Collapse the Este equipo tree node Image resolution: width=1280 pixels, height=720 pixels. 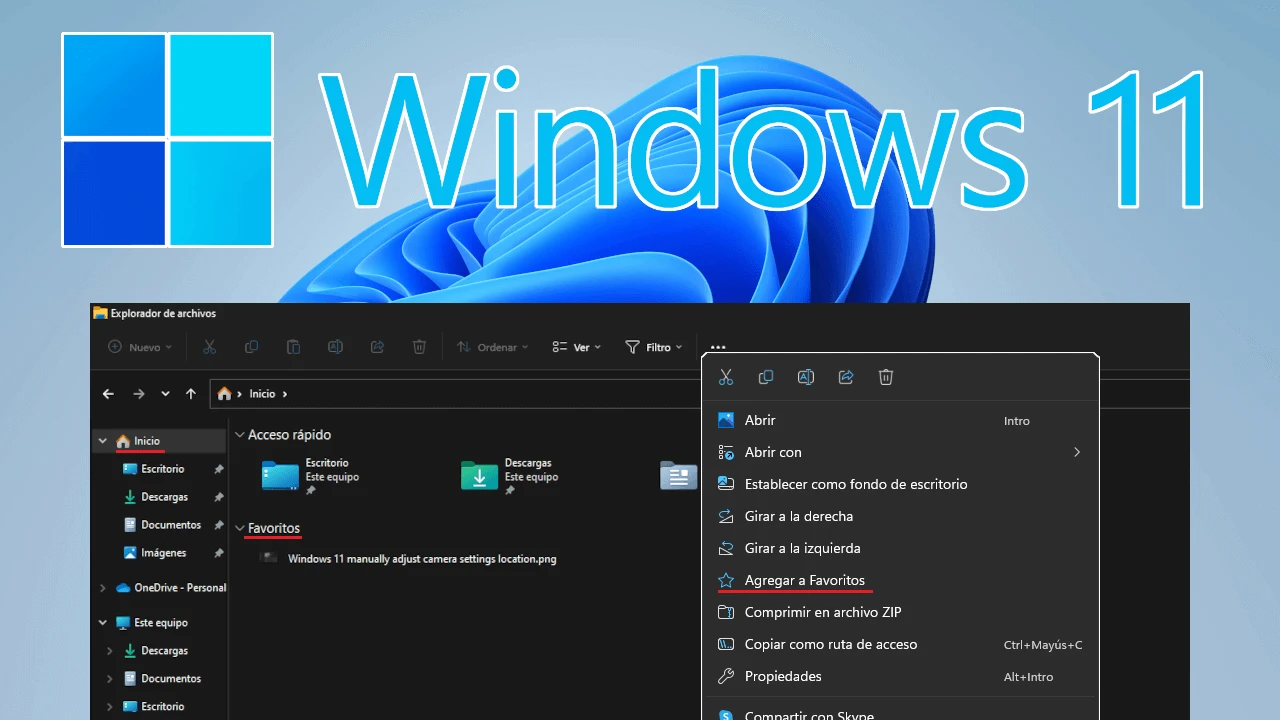pyautogui.click(x=103, y=622)
